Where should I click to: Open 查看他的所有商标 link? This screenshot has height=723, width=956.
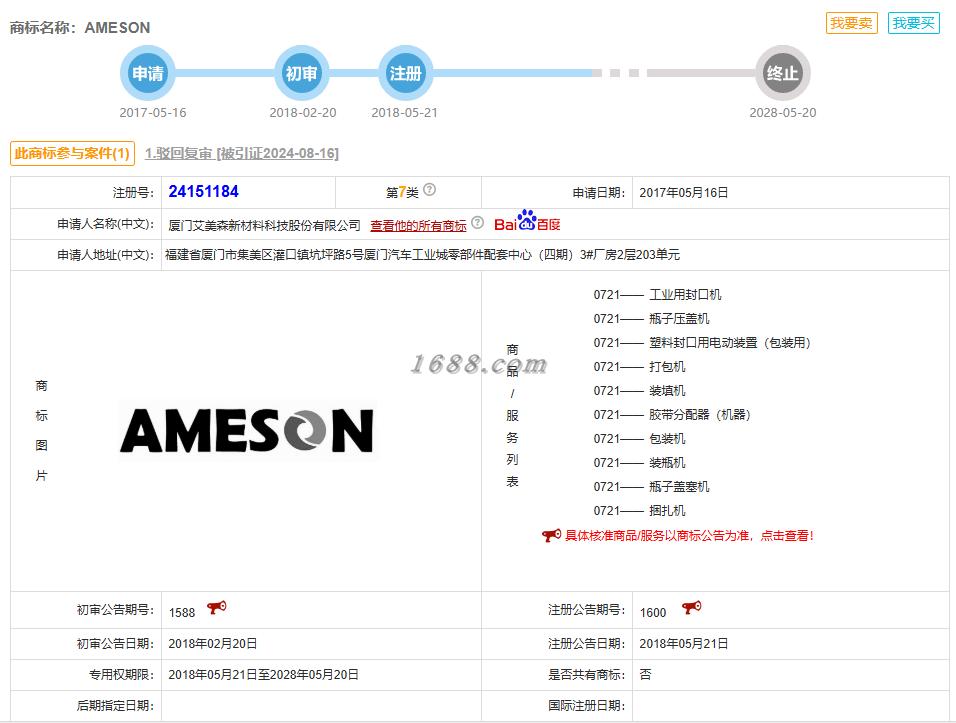click(x=418, y=226)
